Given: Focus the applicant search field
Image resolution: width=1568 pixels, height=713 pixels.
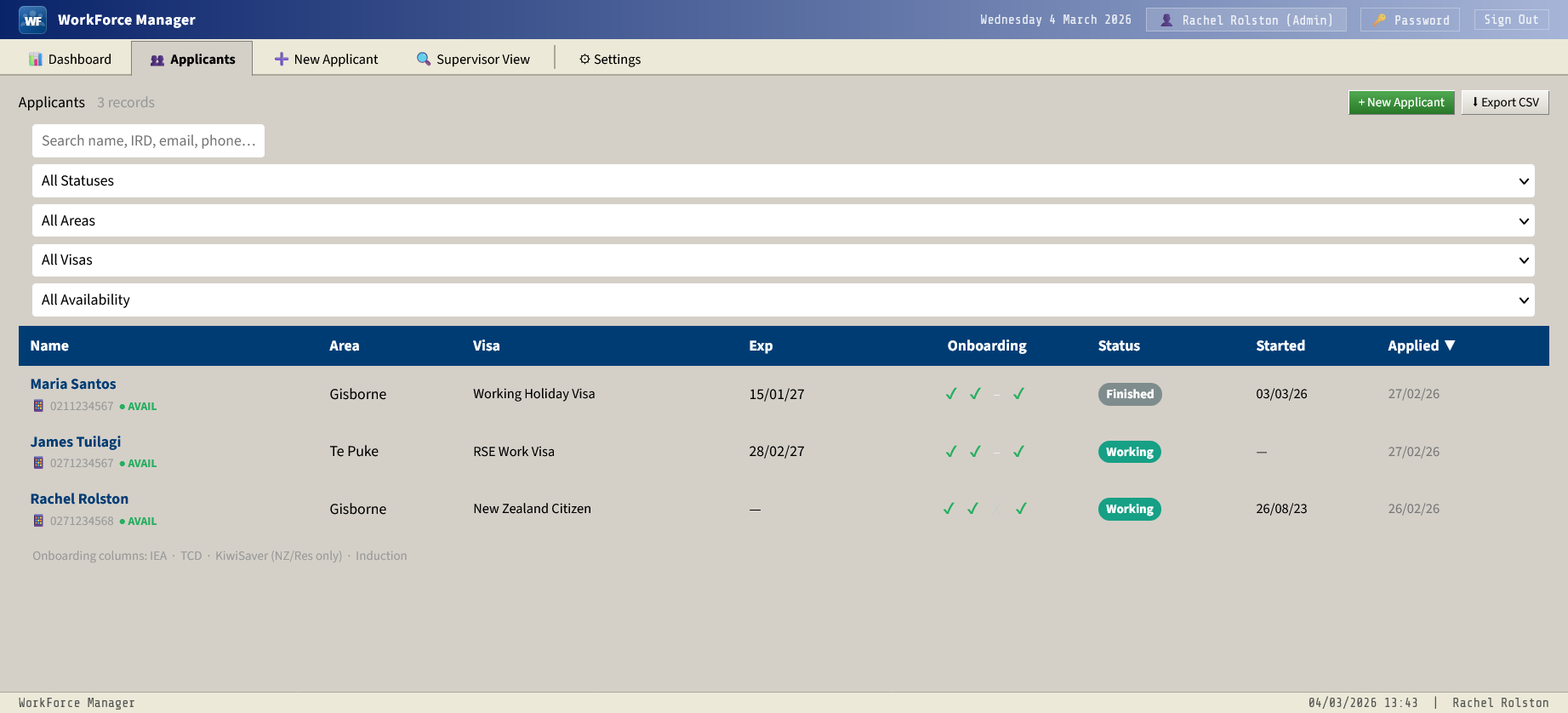Looking at the screenshot, I should (x=148, y=141).
